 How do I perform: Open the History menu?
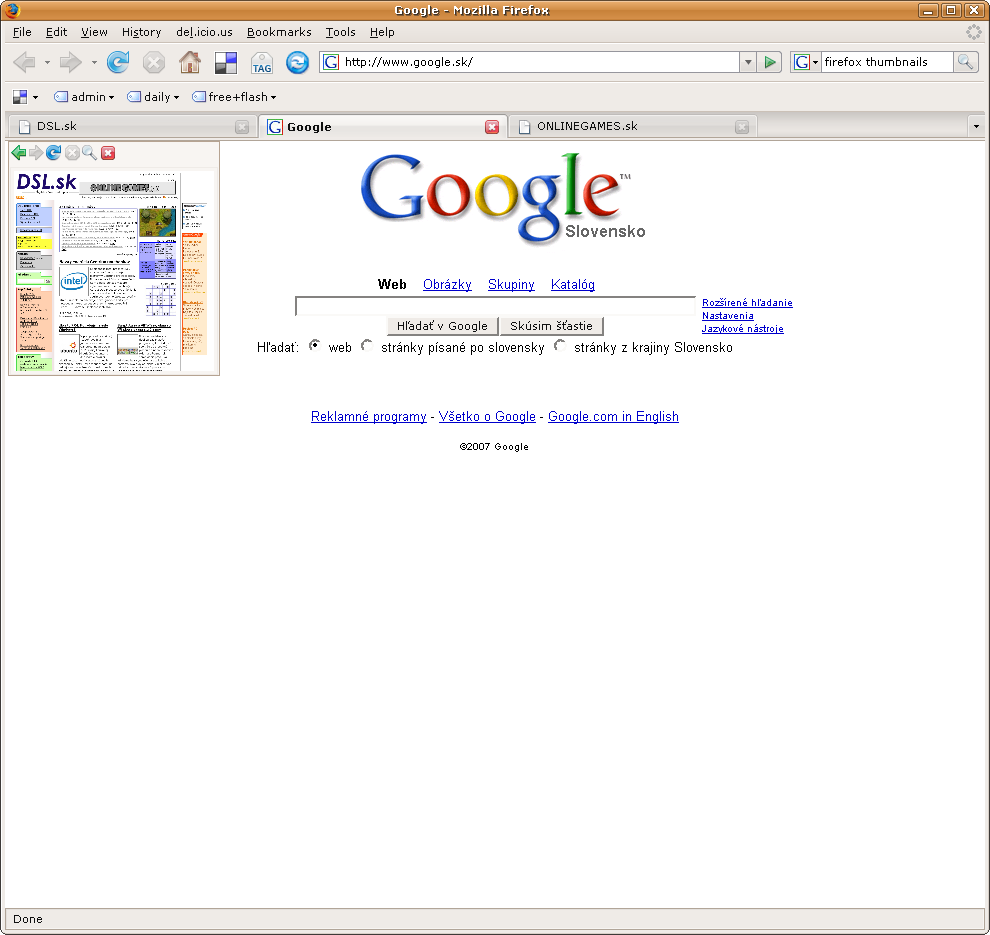point(141,32)
